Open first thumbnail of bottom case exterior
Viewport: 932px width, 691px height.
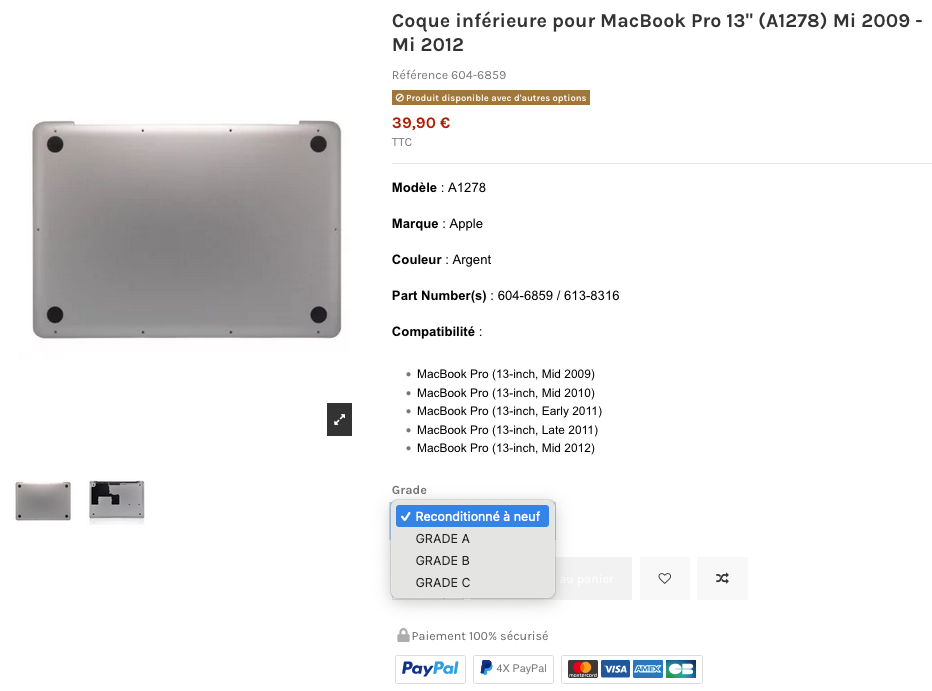(x=43, y=501)
